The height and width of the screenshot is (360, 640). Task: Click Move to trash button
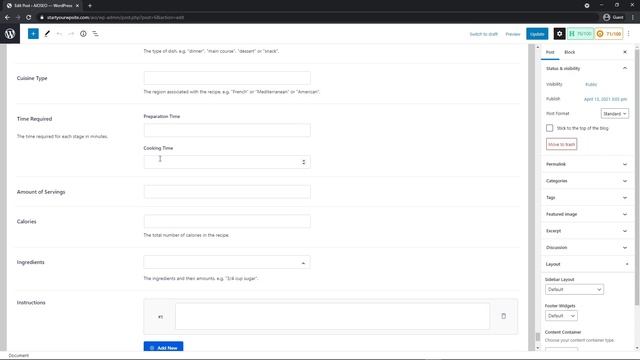(561, 144)
